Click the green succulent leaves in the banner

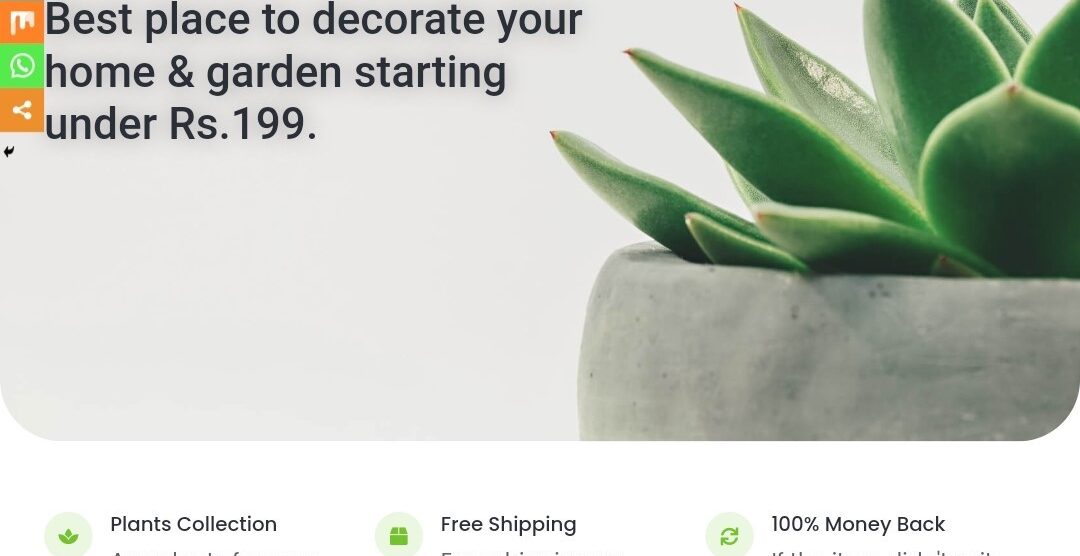(861, 138)
